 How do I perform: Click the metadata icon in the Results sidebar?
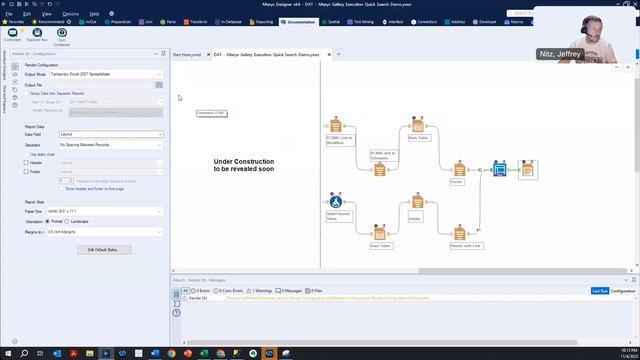point(176,304)
